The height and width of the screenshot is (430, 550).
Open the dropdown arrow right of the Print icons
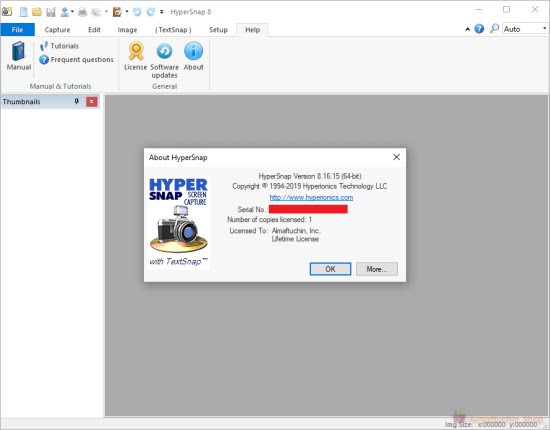click(x=106, y=12)
